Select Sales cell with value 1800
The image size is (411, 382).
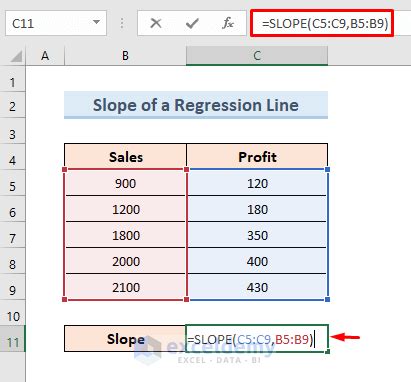[x=125, y=235]
